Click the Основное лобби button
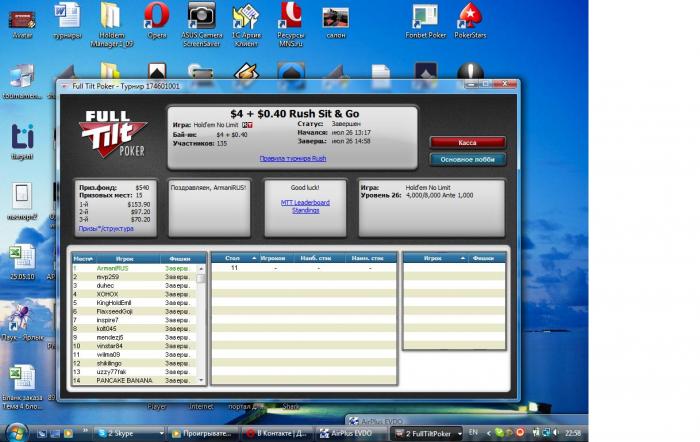 [x=467, y=159]
